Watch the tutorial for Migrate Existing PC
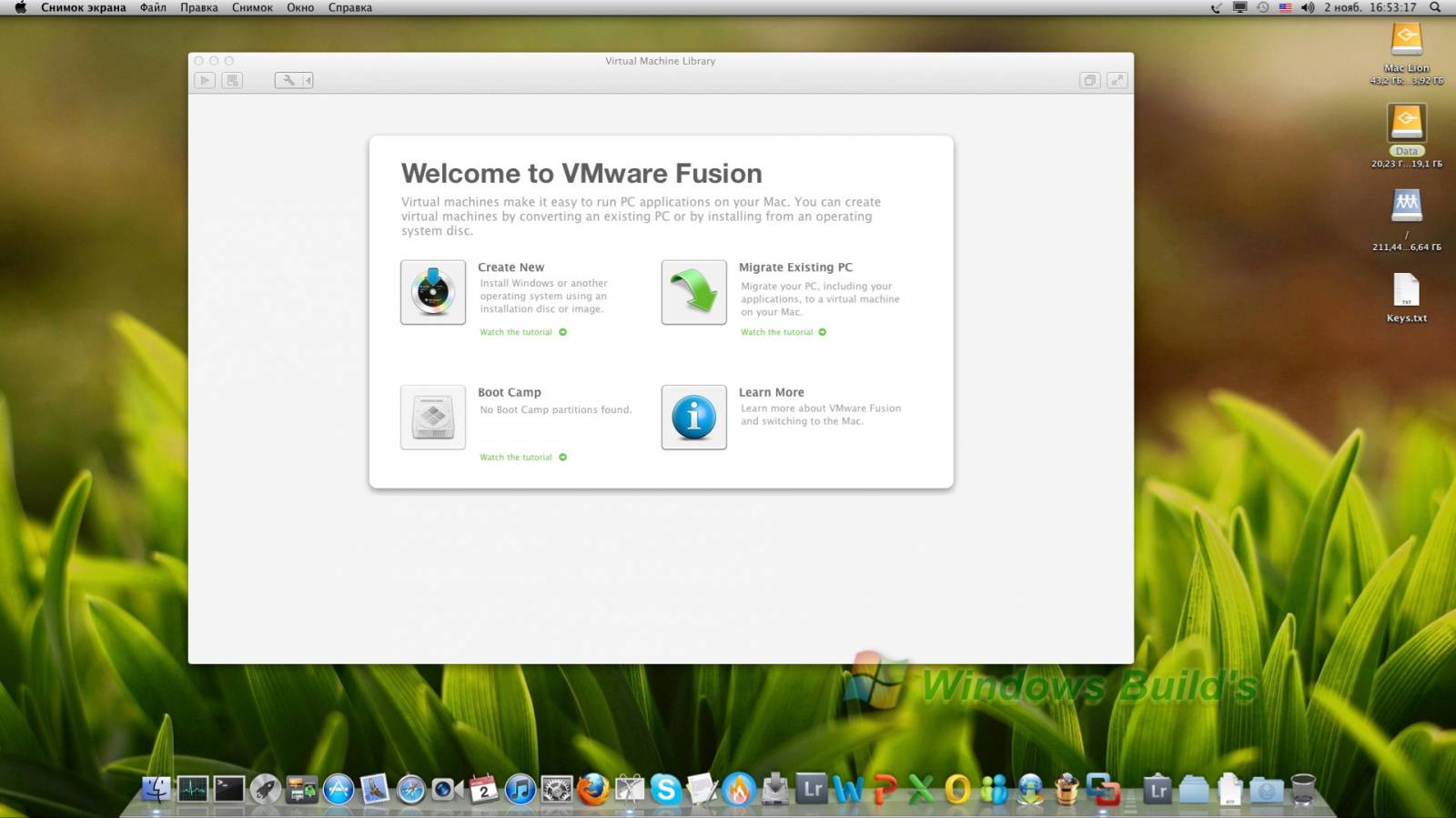 [784, 332]
